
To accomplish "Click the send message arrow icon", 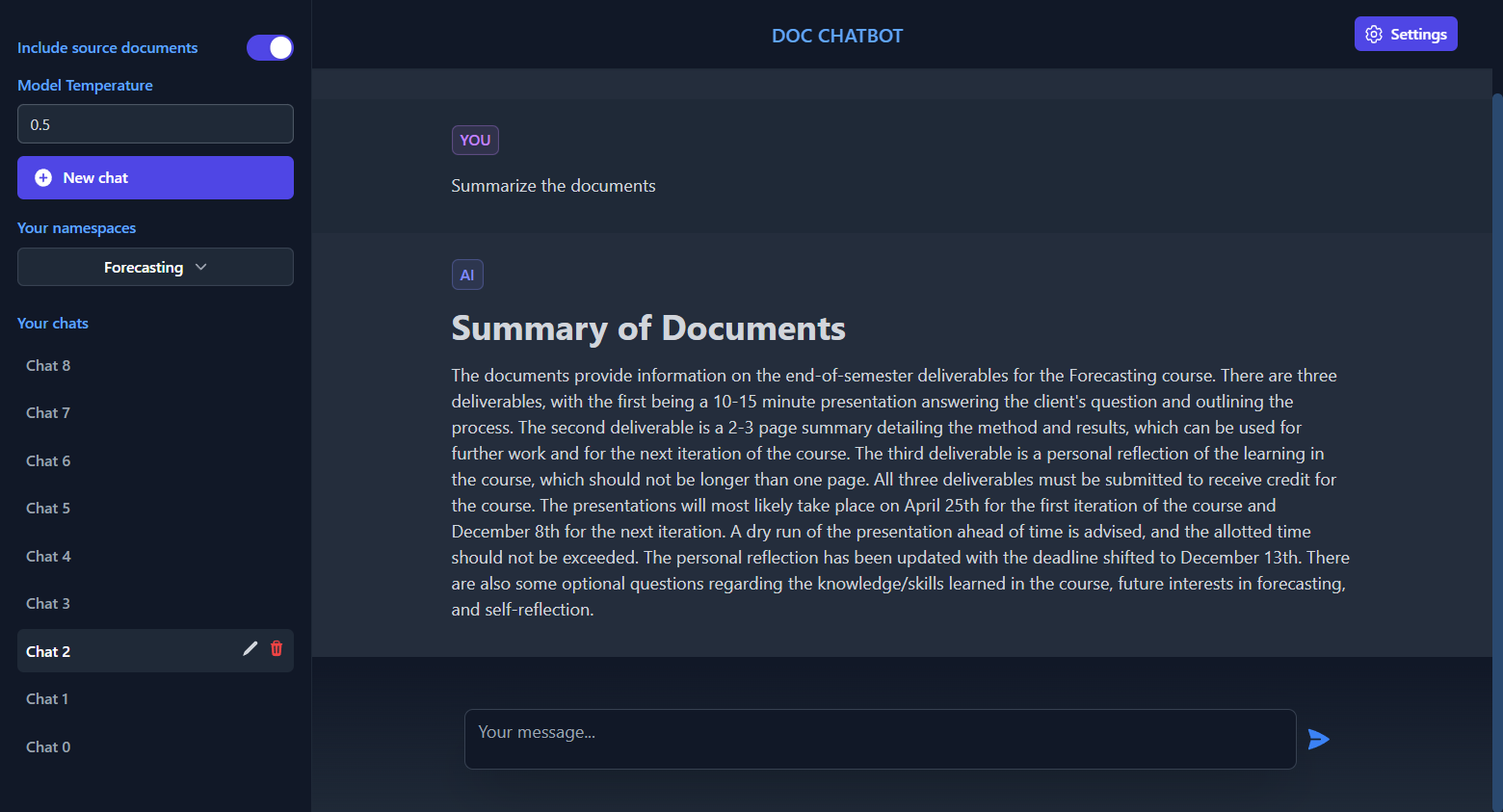I will pyautogui.click(x=1319, y=739).
